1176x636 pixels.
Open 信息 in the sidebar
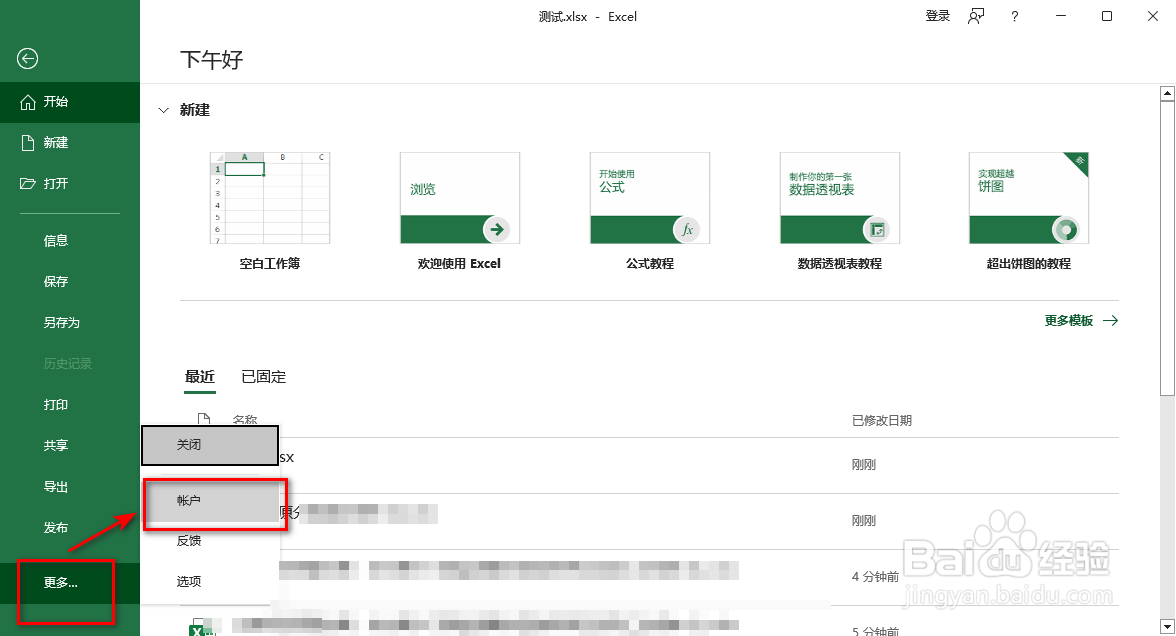70,241
